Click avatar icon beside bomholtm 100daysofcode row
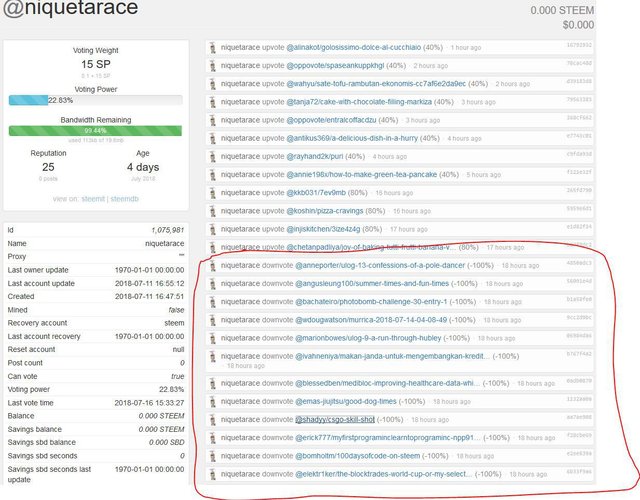Image resolution: width=640 pixels, height=500 pixels. (x=212, y=456)
